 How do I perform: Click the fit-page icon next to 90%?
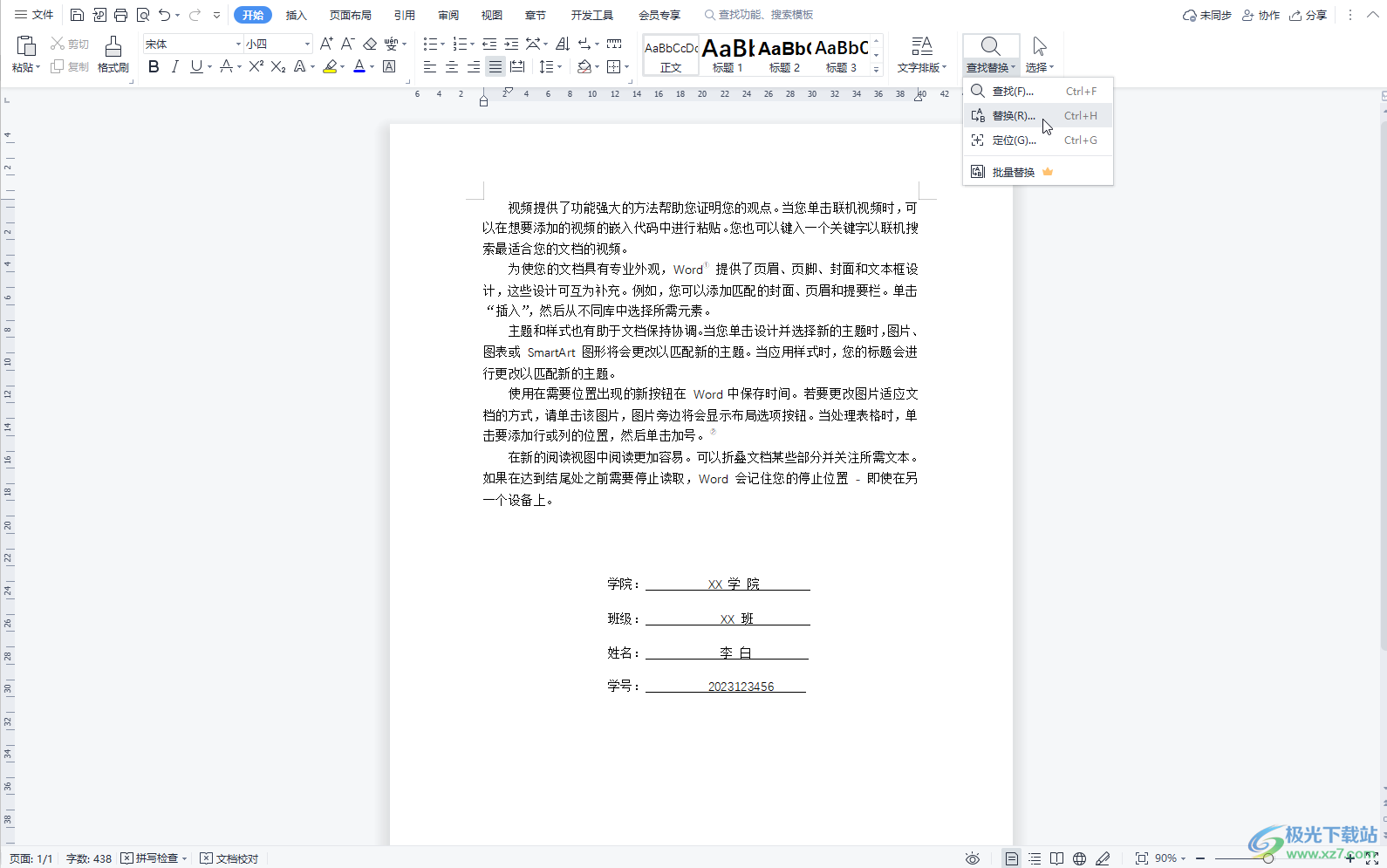click(x=1142, y=858)
